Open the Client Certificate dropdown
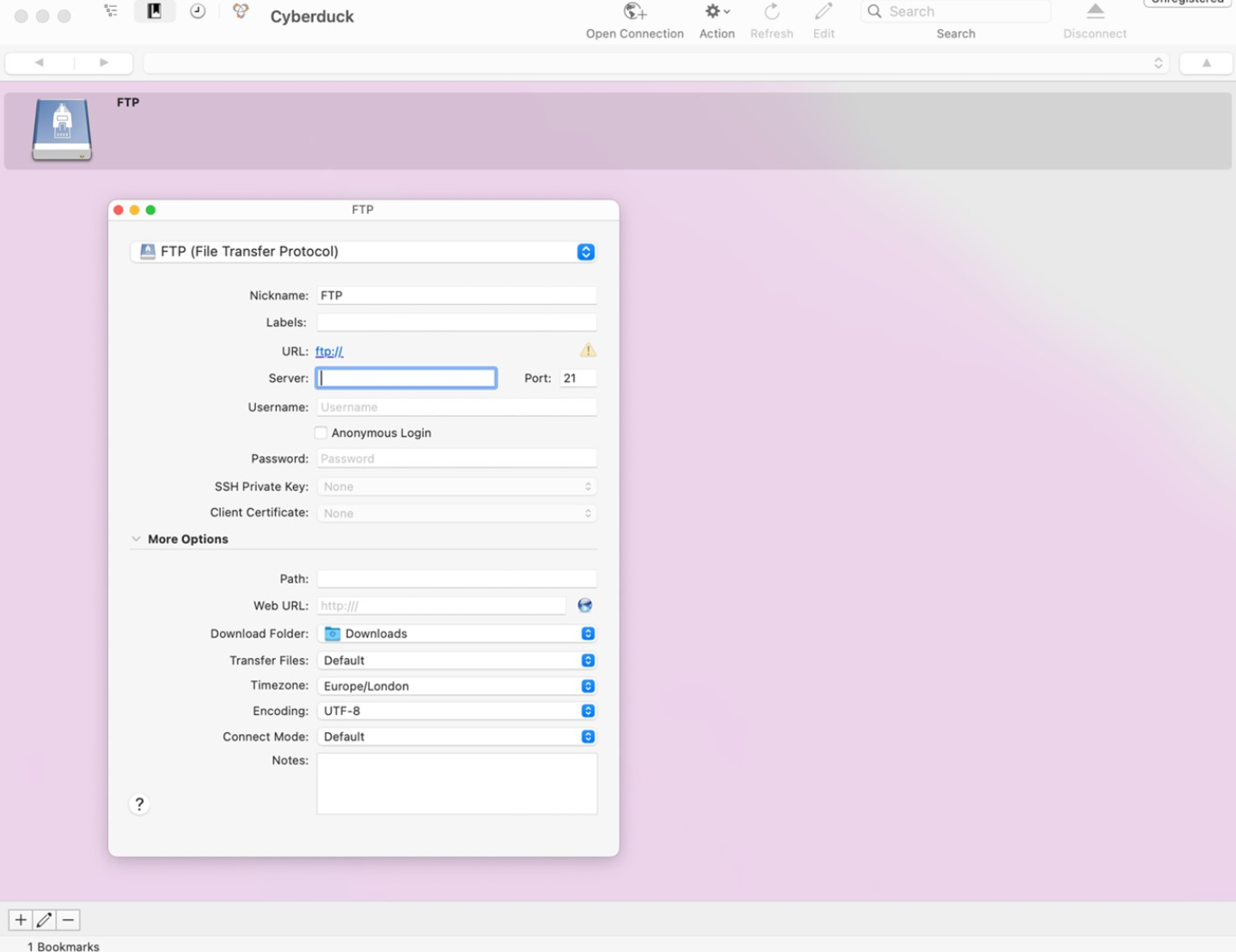1236x952 pixels. click(456, 513)
